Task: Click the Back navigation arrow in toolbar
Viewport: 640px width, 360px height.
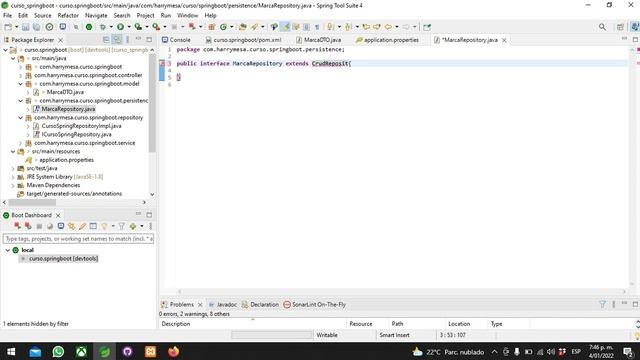Action: point(388,27)
